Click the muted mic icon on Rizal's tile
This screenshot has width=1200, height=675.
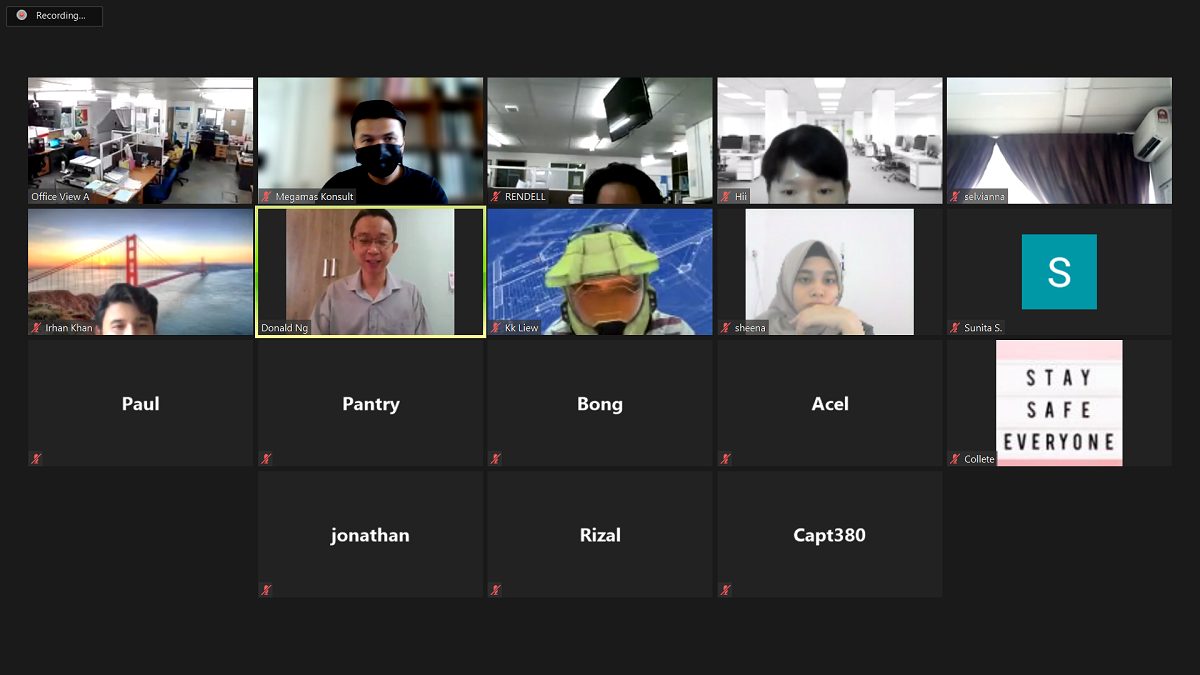pos(496,590)
